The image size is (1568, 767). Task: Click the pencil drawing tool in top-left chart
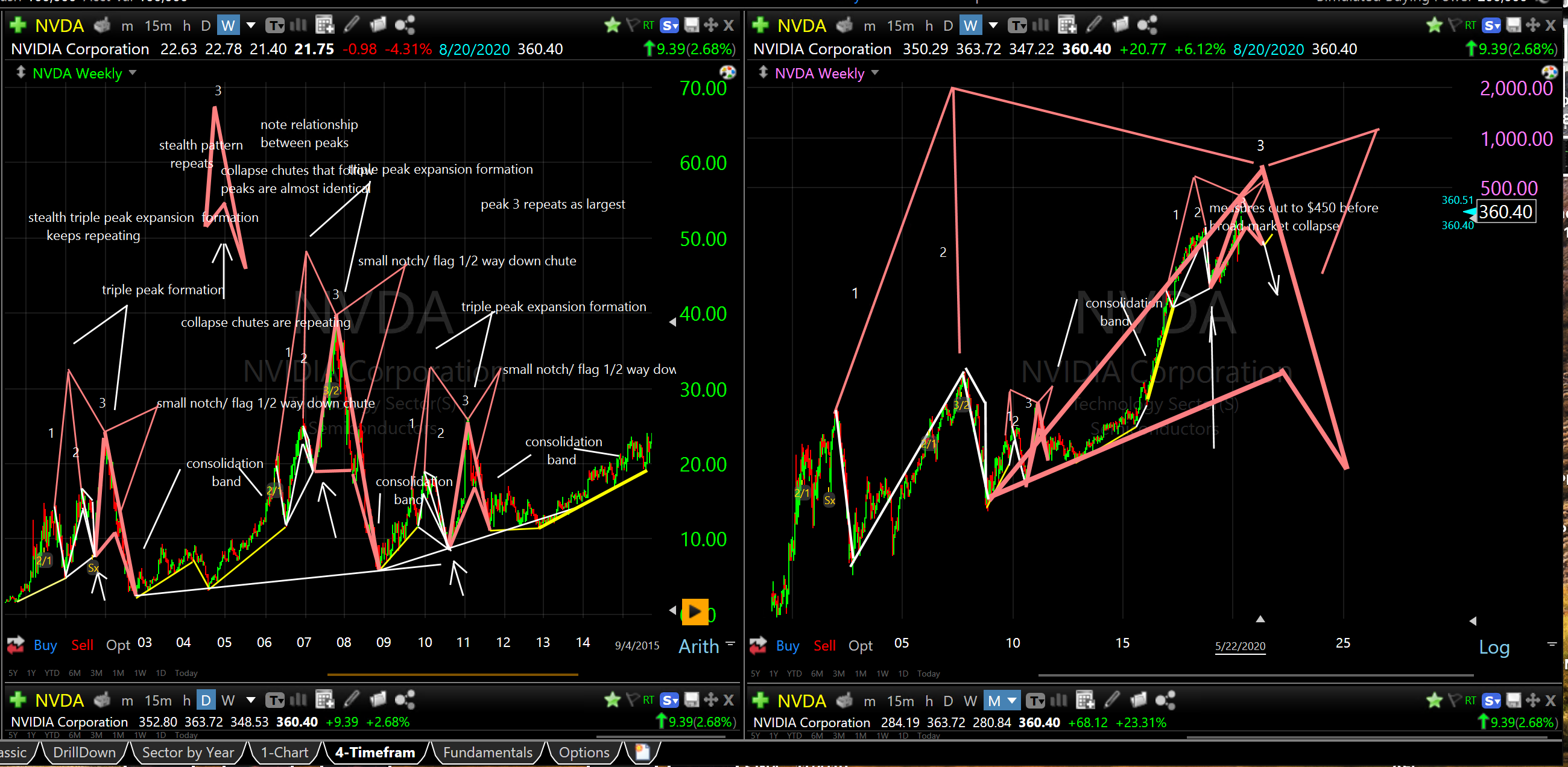(x=351, y=25)
